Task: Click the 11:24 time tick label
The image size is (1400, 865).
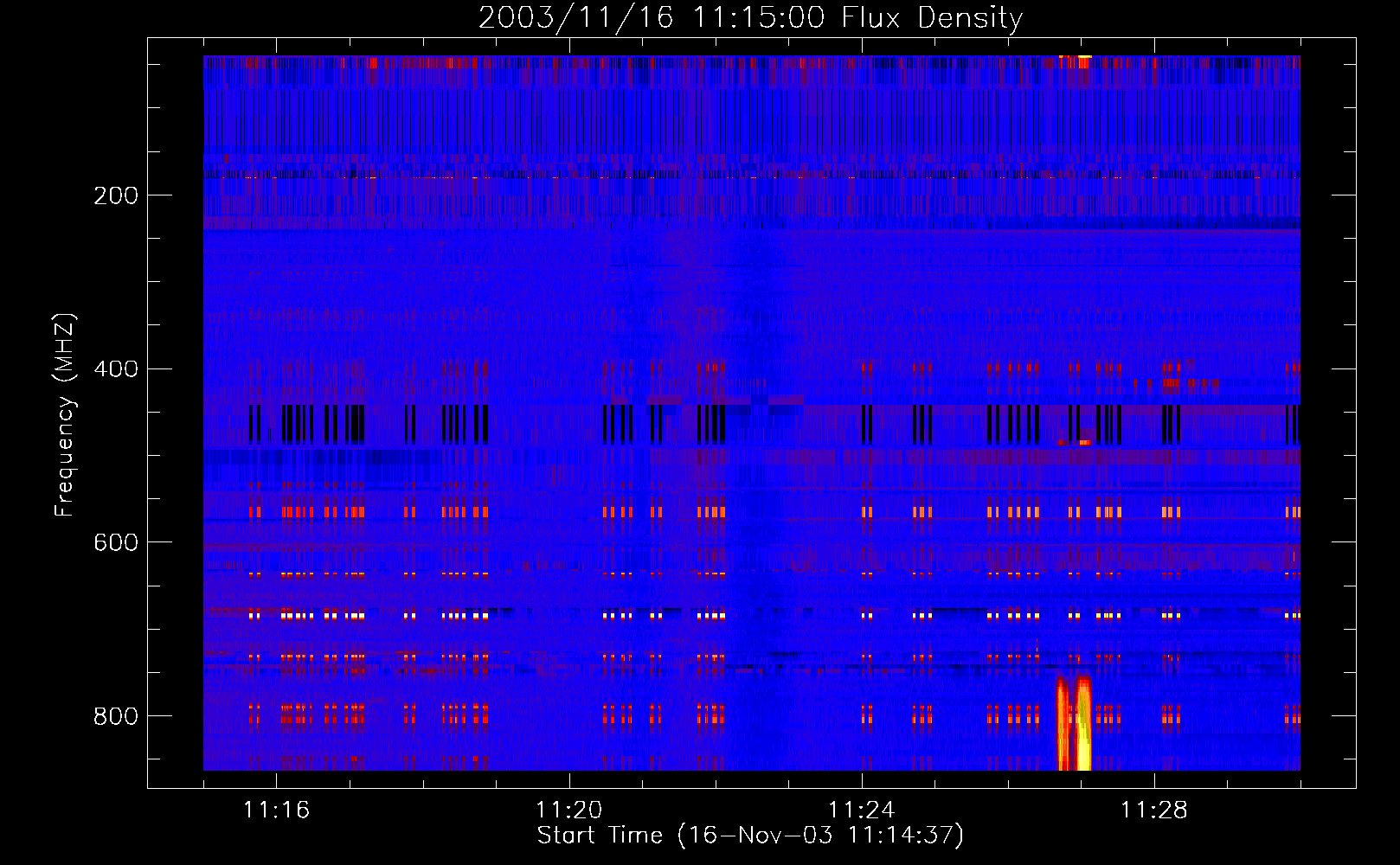Action: [861, 810]
